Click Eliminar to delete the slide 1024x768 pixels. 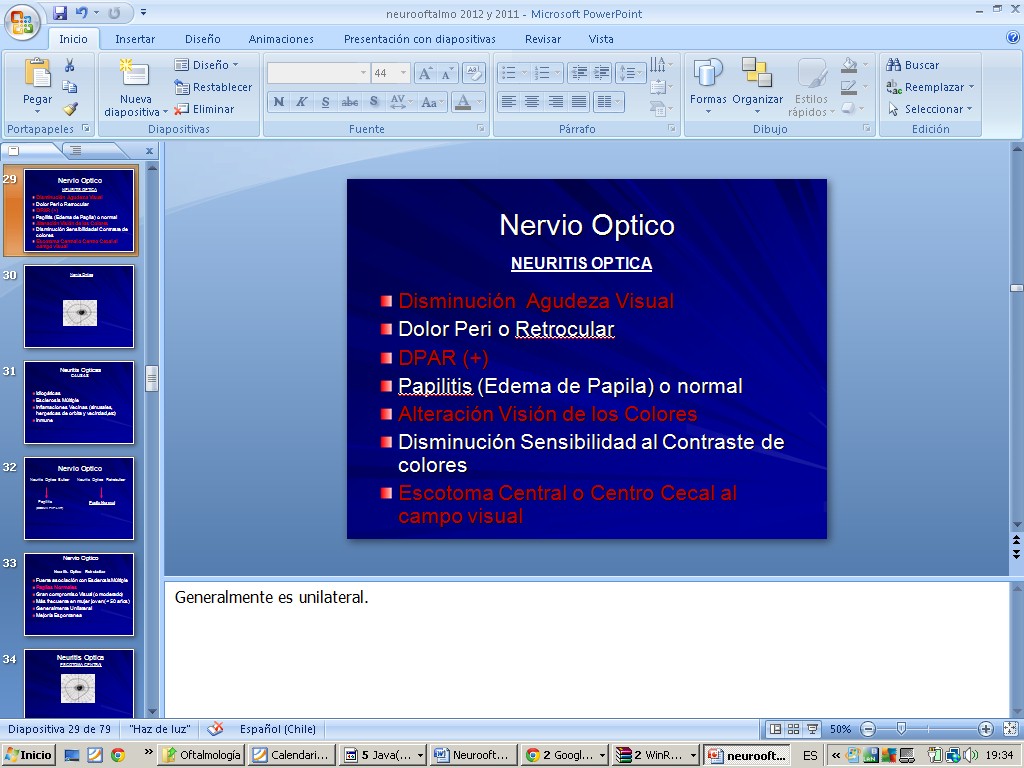205,109
